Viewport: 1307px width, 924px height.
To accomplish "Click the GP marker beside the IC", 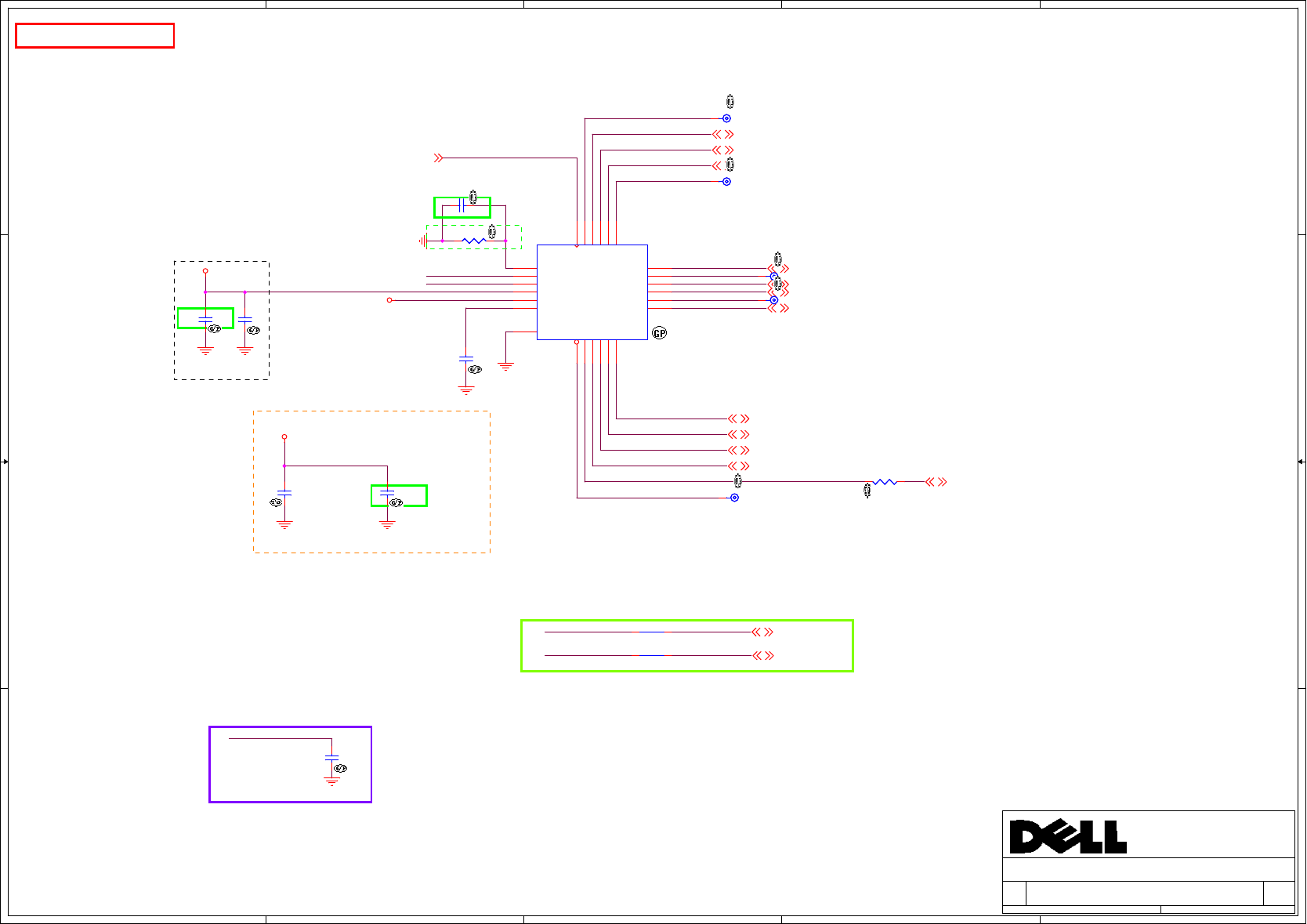I will pos(660,333).
